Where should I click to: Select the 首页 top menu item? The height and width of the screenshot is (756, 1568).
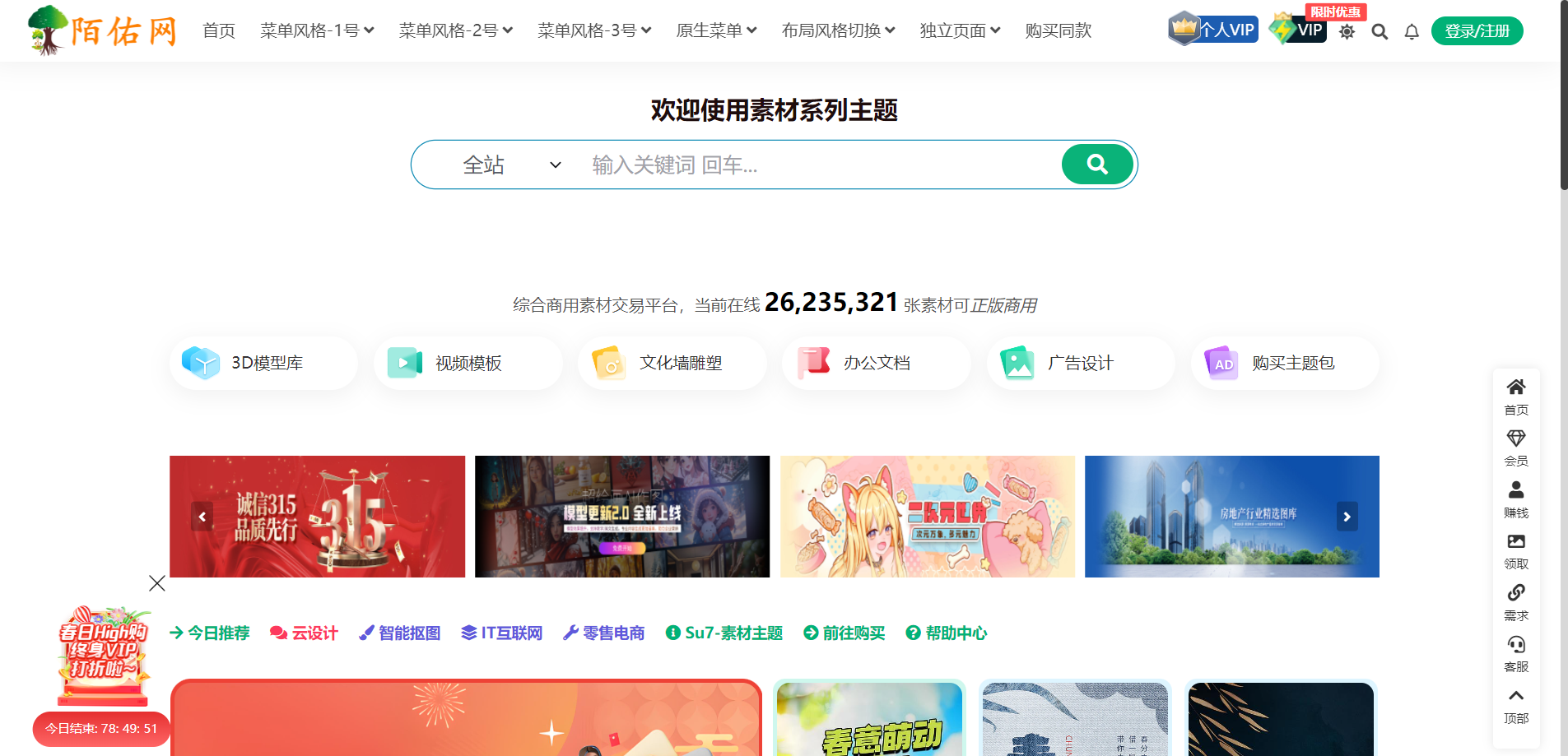pos(219,30)
